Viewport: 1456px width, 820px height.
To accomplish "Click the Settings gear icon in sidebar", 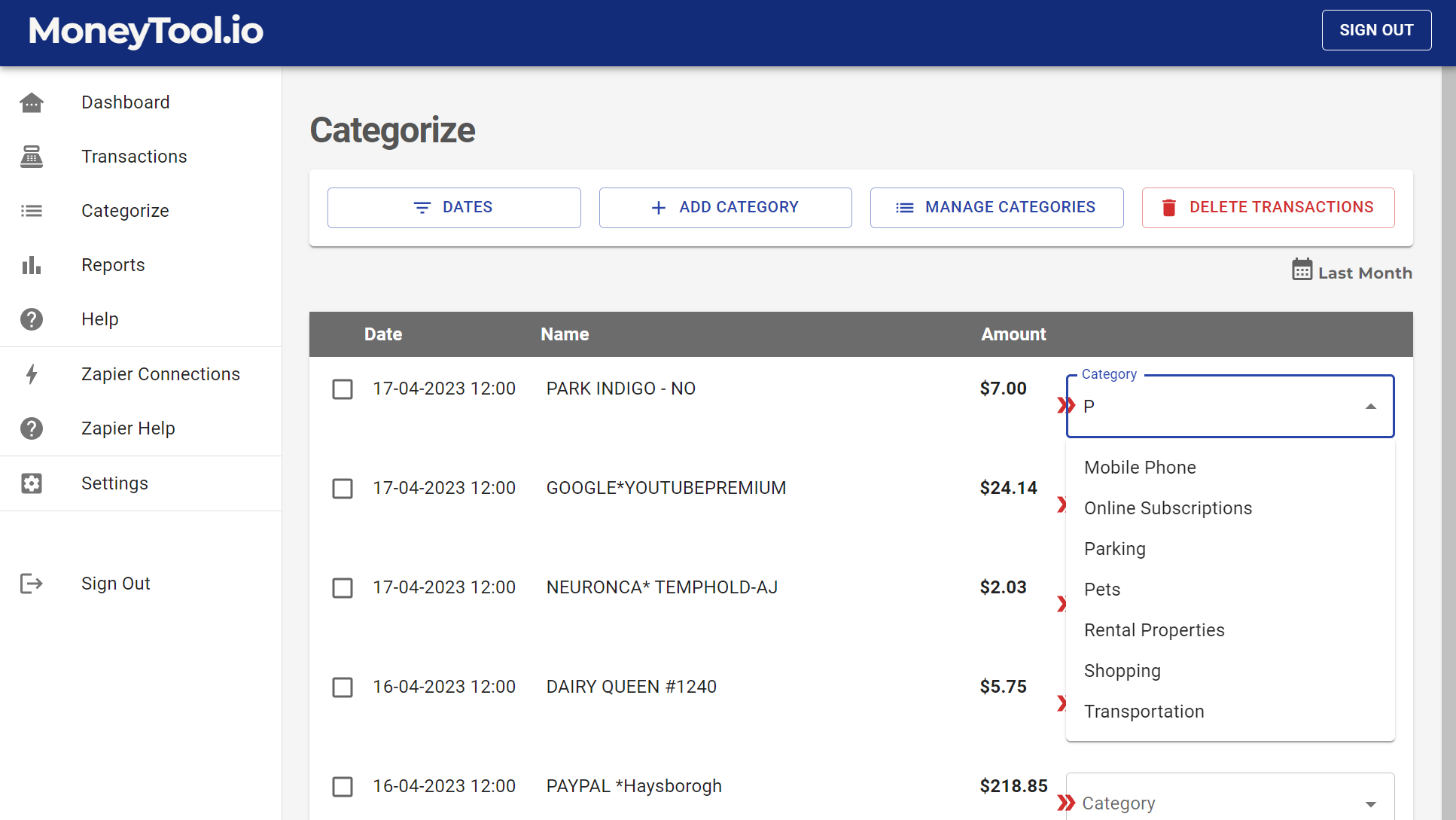I will tap(32, 483).
